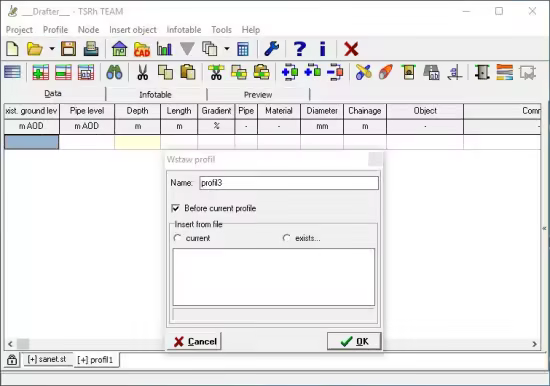Click the copy pages icon

click(209, 49)
